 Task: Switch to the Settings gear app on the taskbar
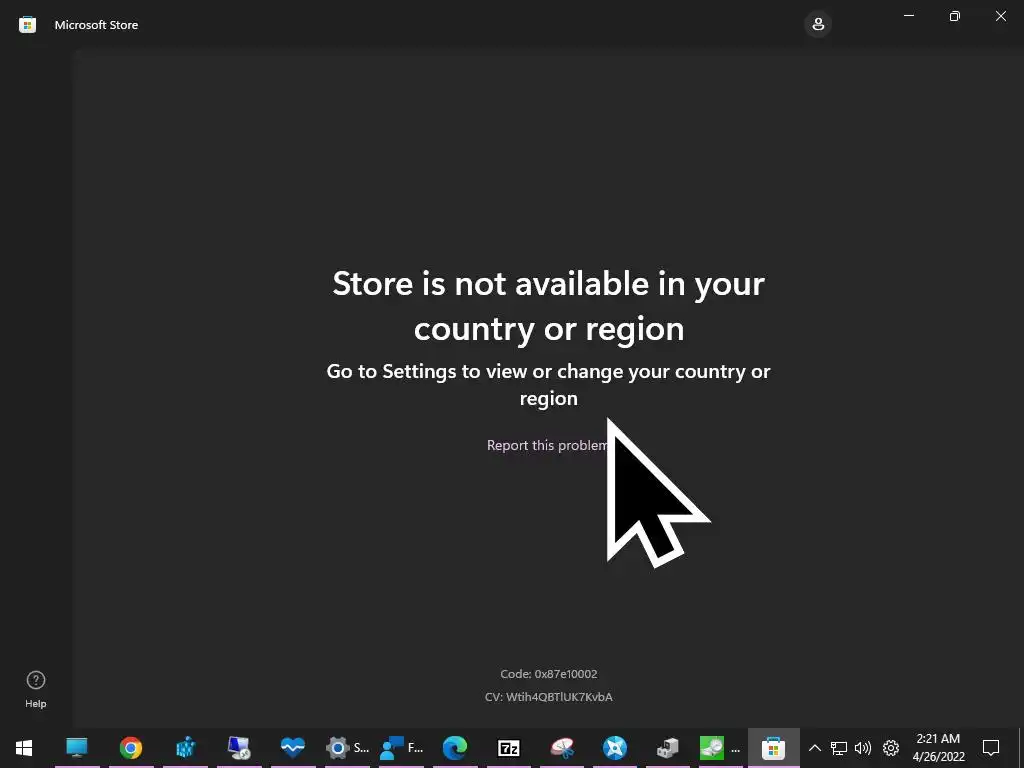347,748
